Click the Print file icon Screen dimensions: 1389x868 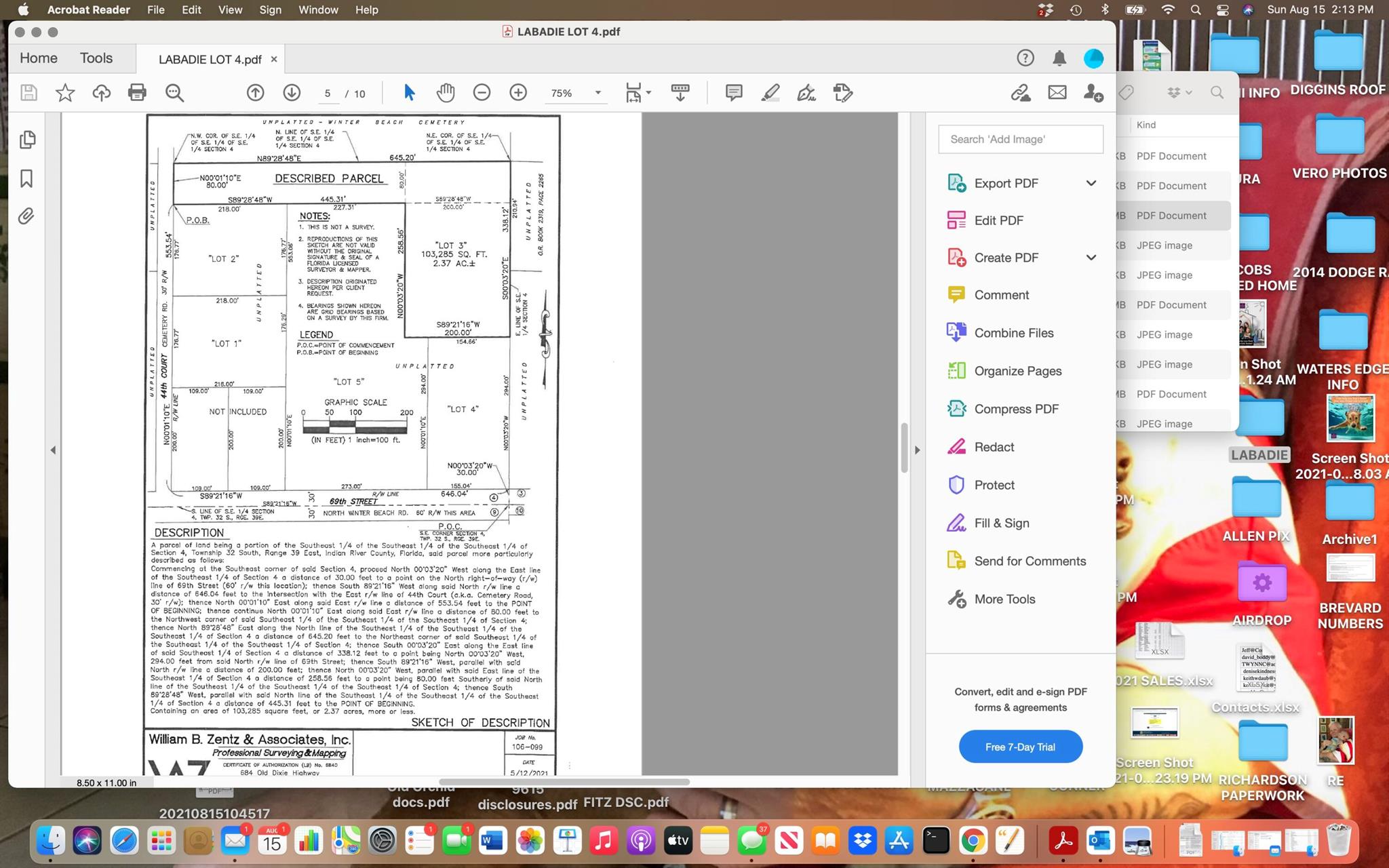(137, 93)
